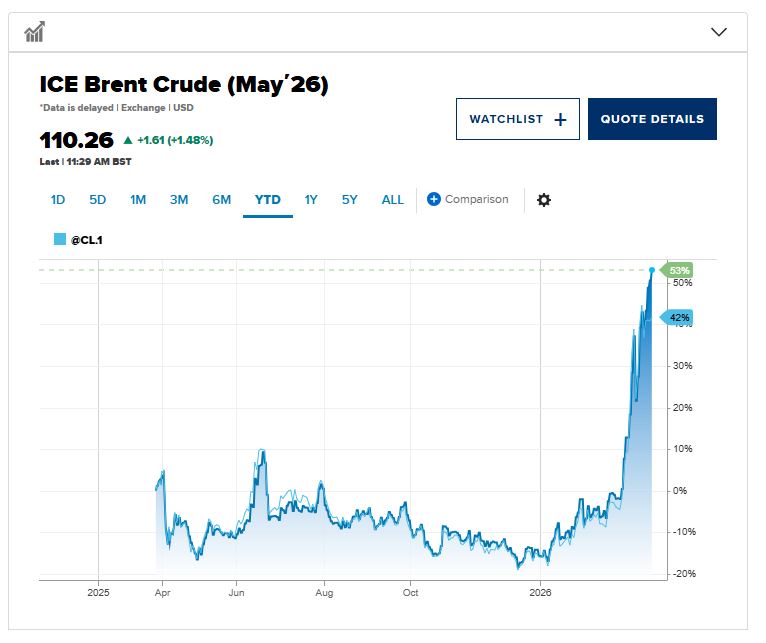Switch to the 6M time range
766x643 pixels.
[221, 200]
